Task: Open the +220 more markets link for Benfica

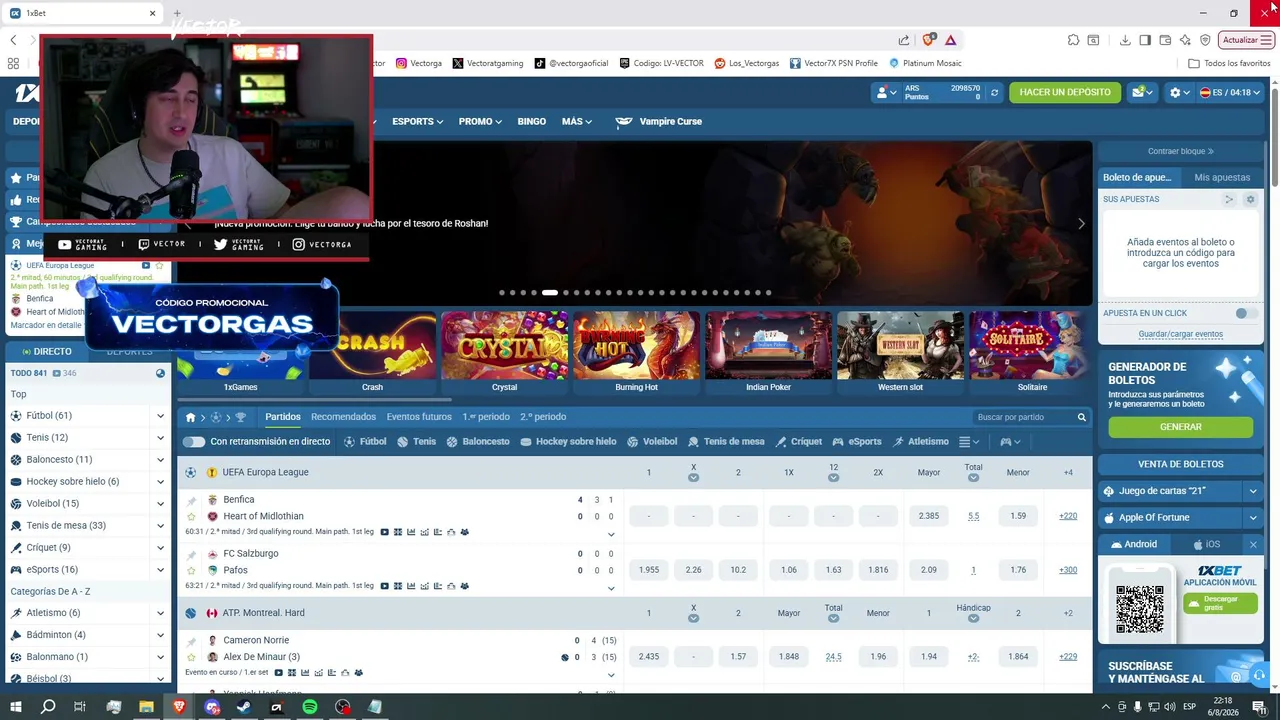Action: tap(1068, 517)
